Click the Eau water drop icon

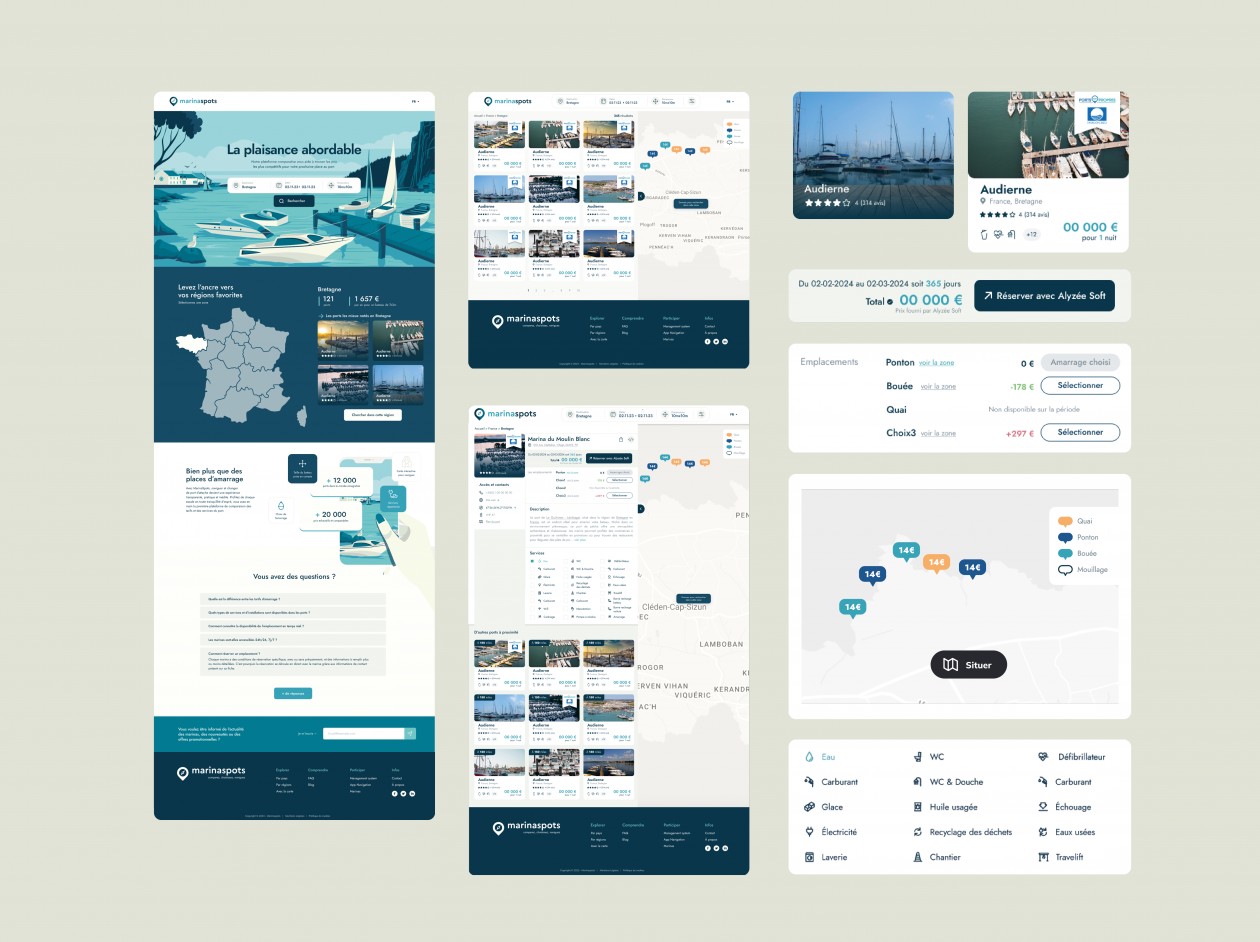coord(809,757)
